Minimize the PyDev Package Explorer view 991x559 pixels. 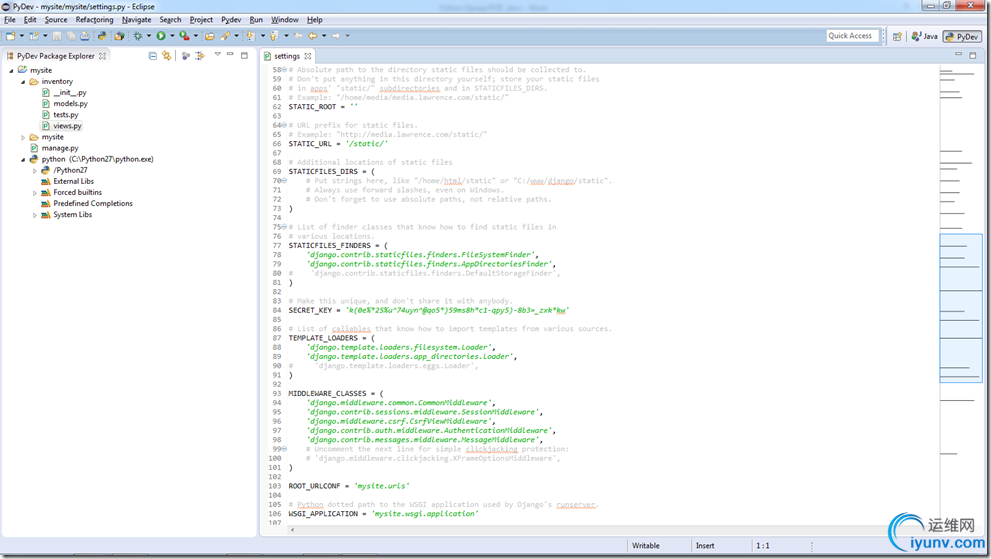[x=230, y=54]
